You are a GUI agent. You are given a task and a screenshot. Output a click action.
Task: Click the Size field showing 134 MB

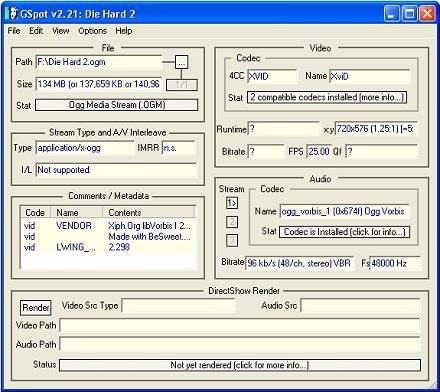(99, 84)
